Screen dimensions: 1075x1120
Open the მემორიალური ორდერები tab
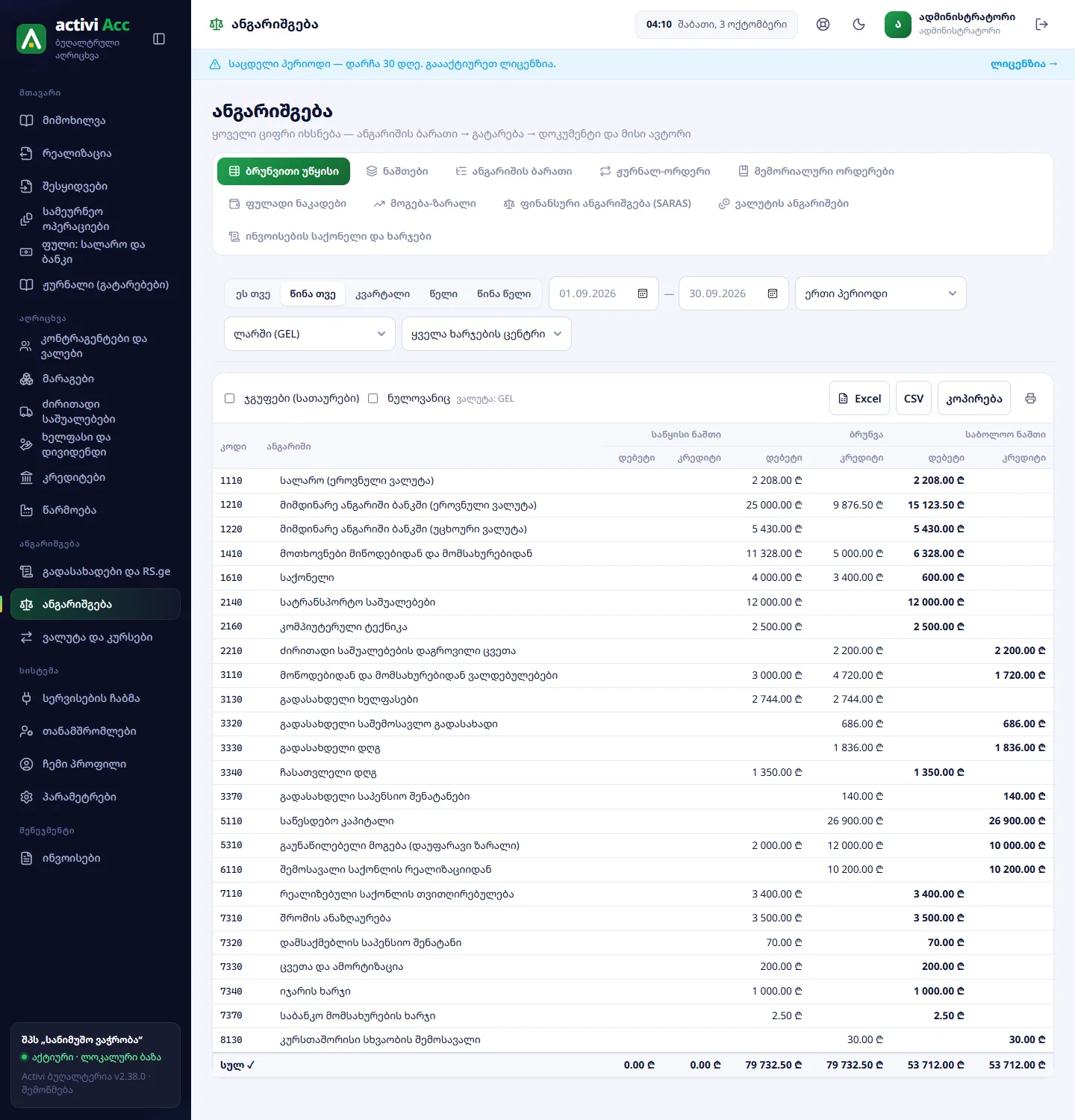point(817,171)
